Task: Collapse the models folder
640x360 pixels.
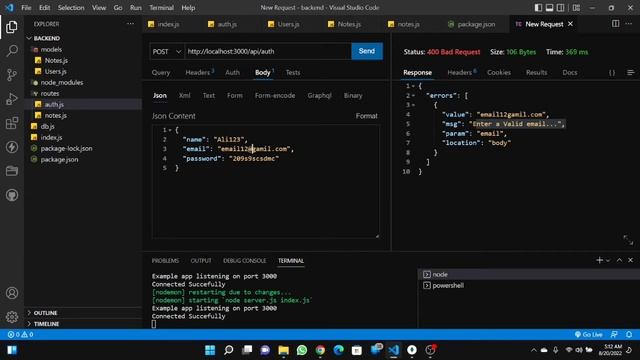Action: (83, 49)
